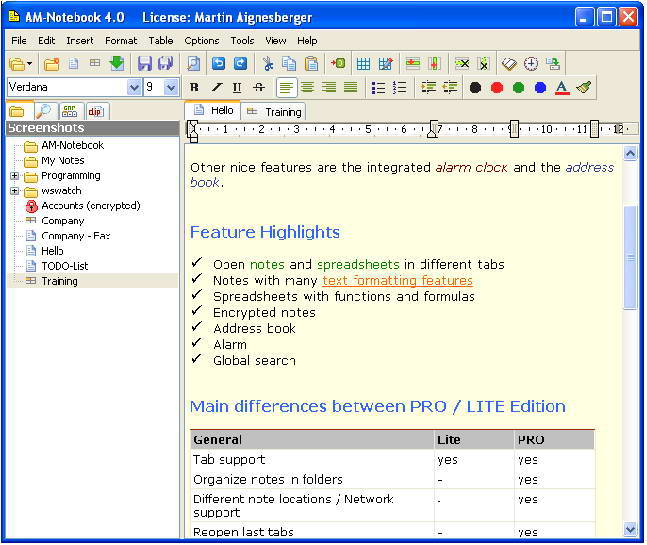This screenshot has width=647, height=545.
Task: Open print preview with magnifier page icon
Action: (x=194, y=64)
